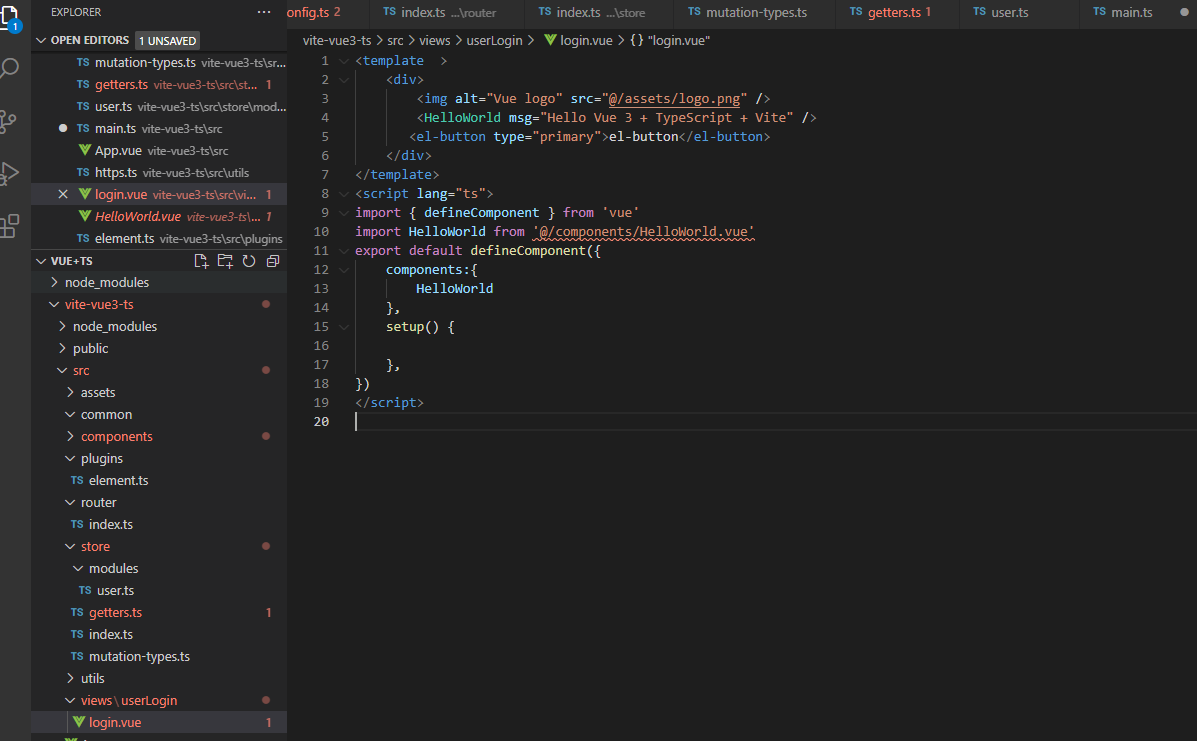
Task: Switch to the main.ts editor tab
Action: (x=1131, y=12)
